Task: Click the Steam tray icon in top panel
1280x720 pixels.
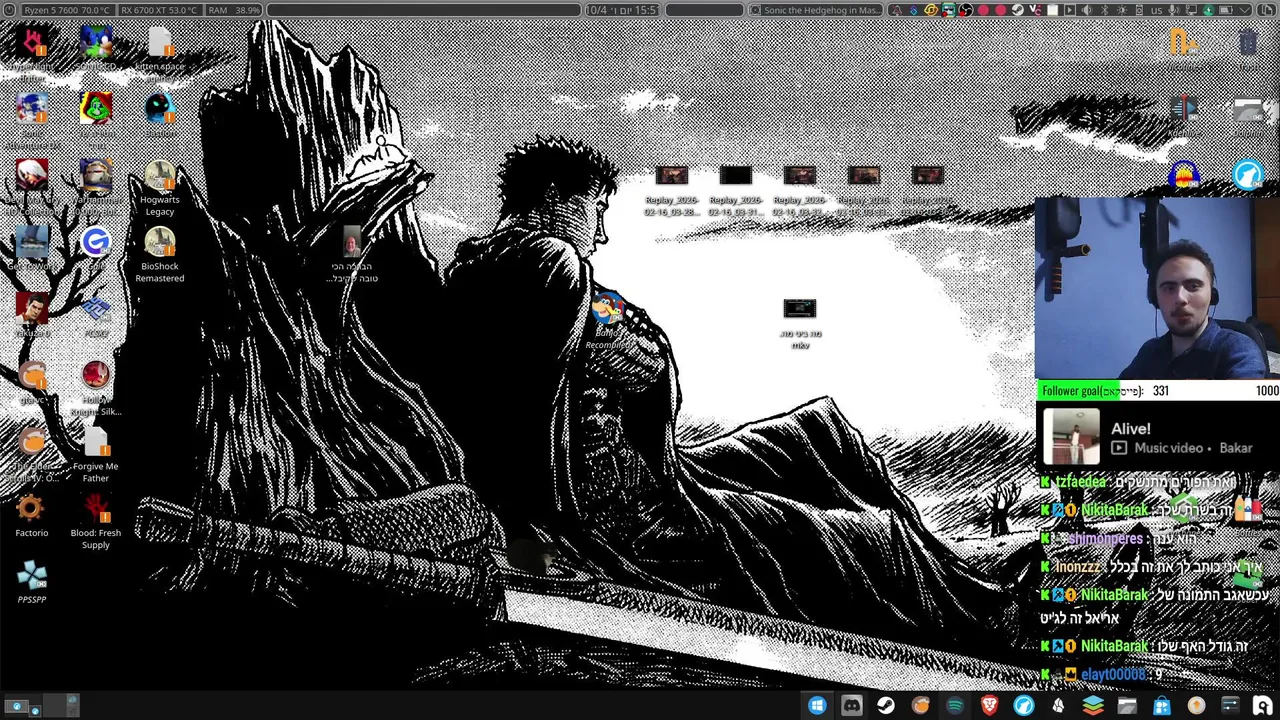Action: tap(1017, 10)
